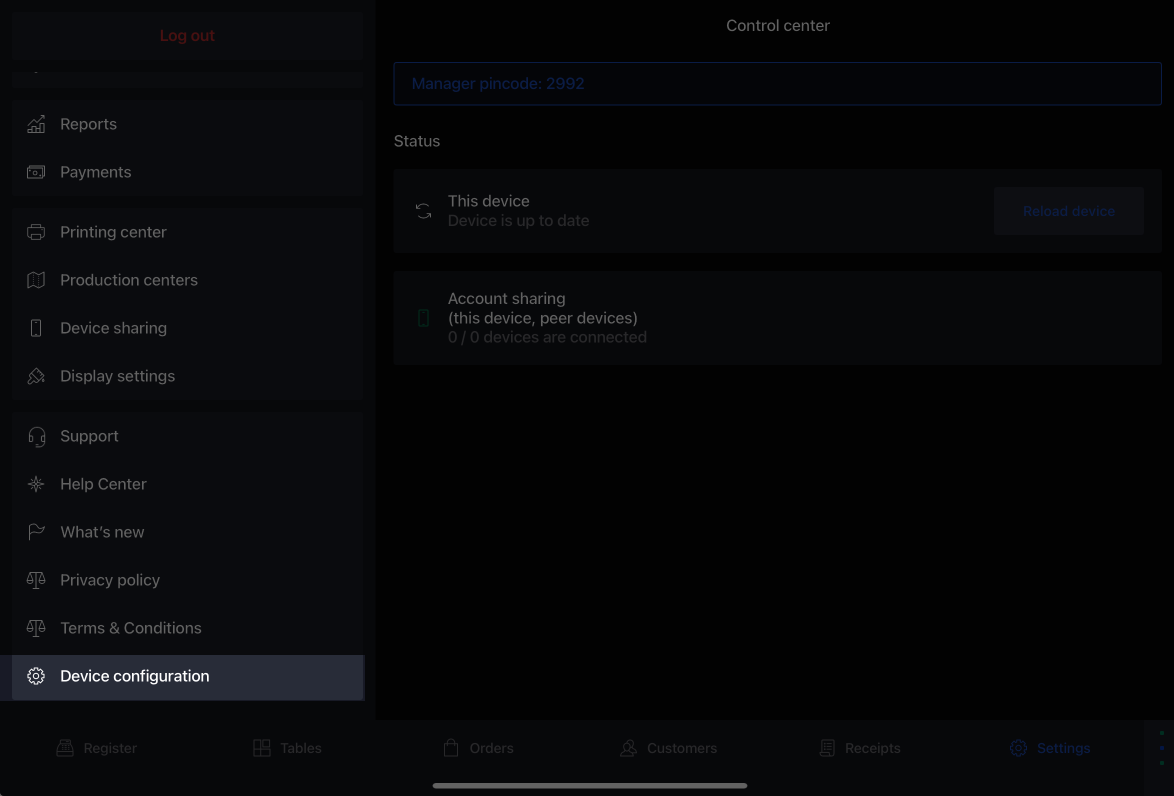
Task: Switch to the Register tab
Action: [x=97, y=748]
